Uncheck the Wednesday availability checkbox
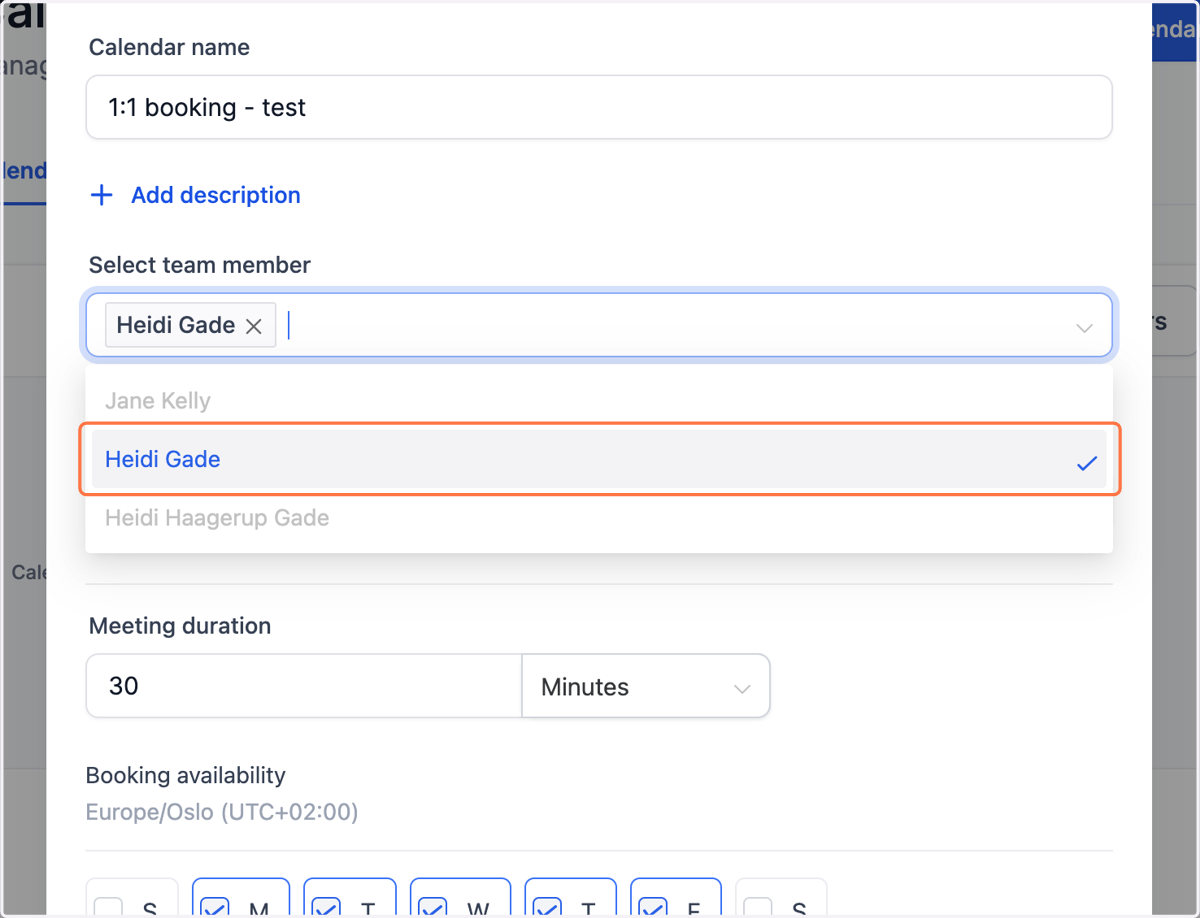Viewport: 1200px width, 918px height. click(x=433, y=908)
